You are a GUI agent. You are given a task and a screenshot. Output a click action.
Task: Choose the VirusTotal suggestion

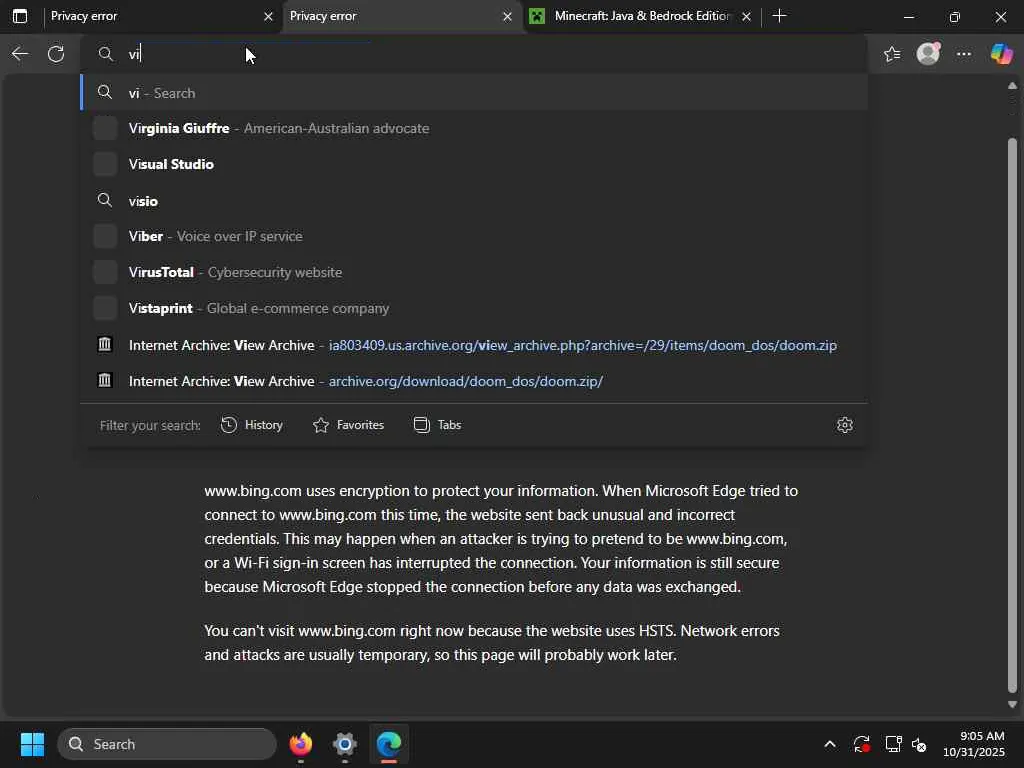click(x=474, y=272)
